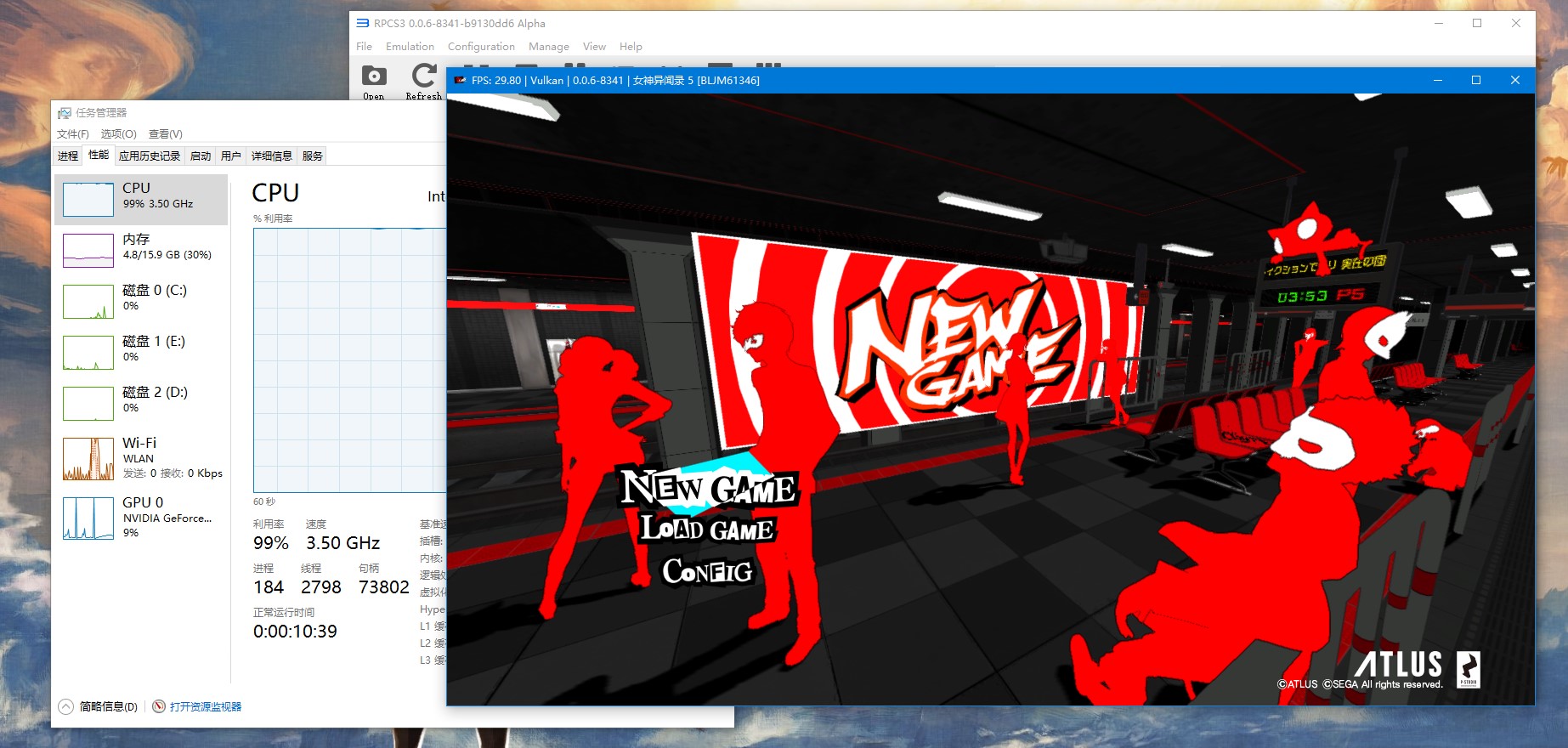1568x748 pixels.
Task: Open the View menu in RPCS3
Action: pos(594,46)
